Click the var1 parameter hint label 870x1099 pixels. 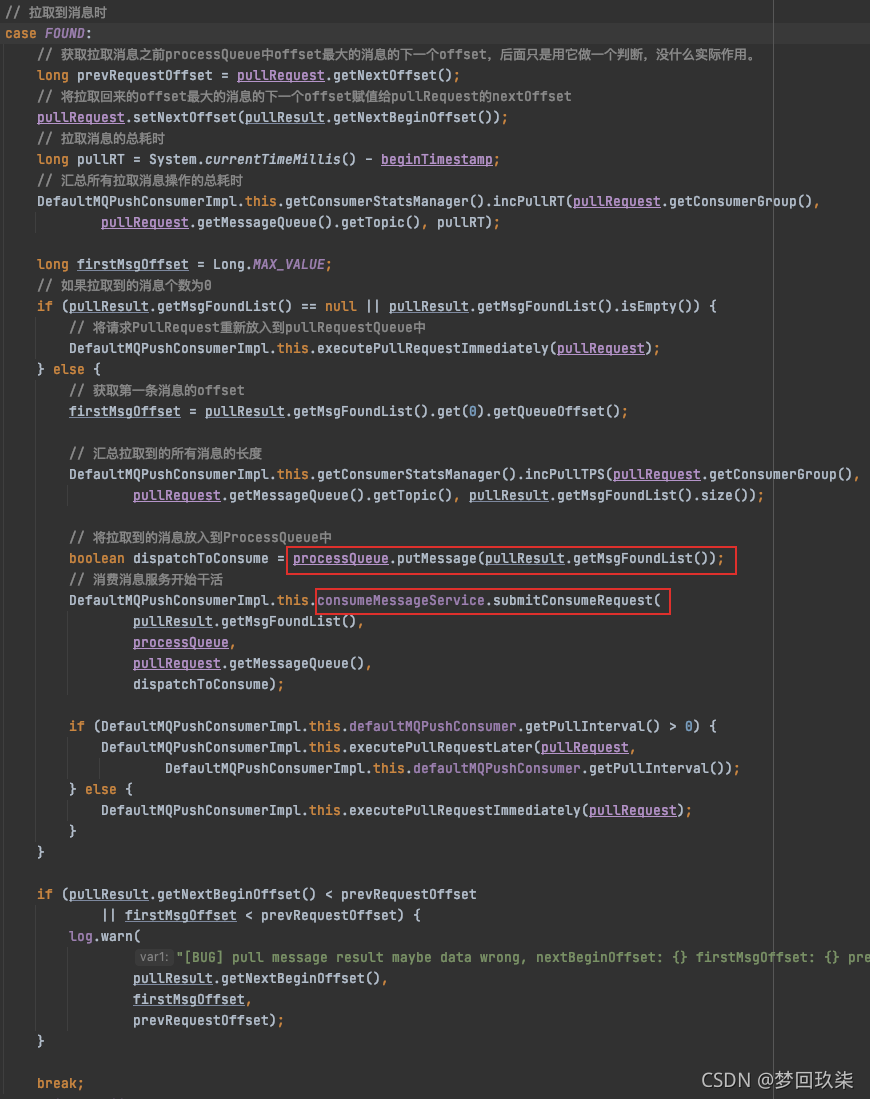154,957
